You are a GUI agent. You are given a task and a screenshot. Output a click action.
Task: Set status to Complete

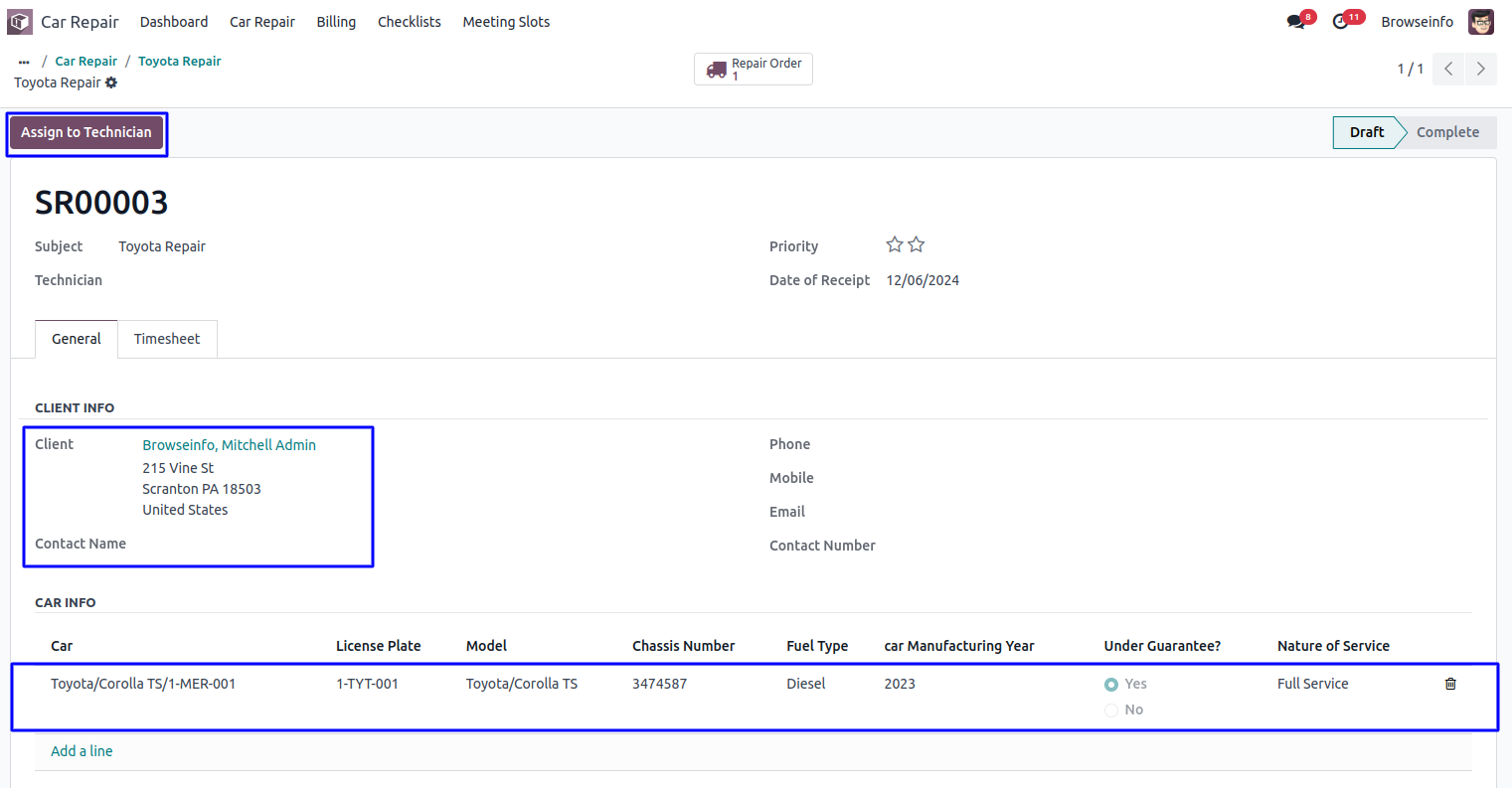click(x=1446, y=132)
